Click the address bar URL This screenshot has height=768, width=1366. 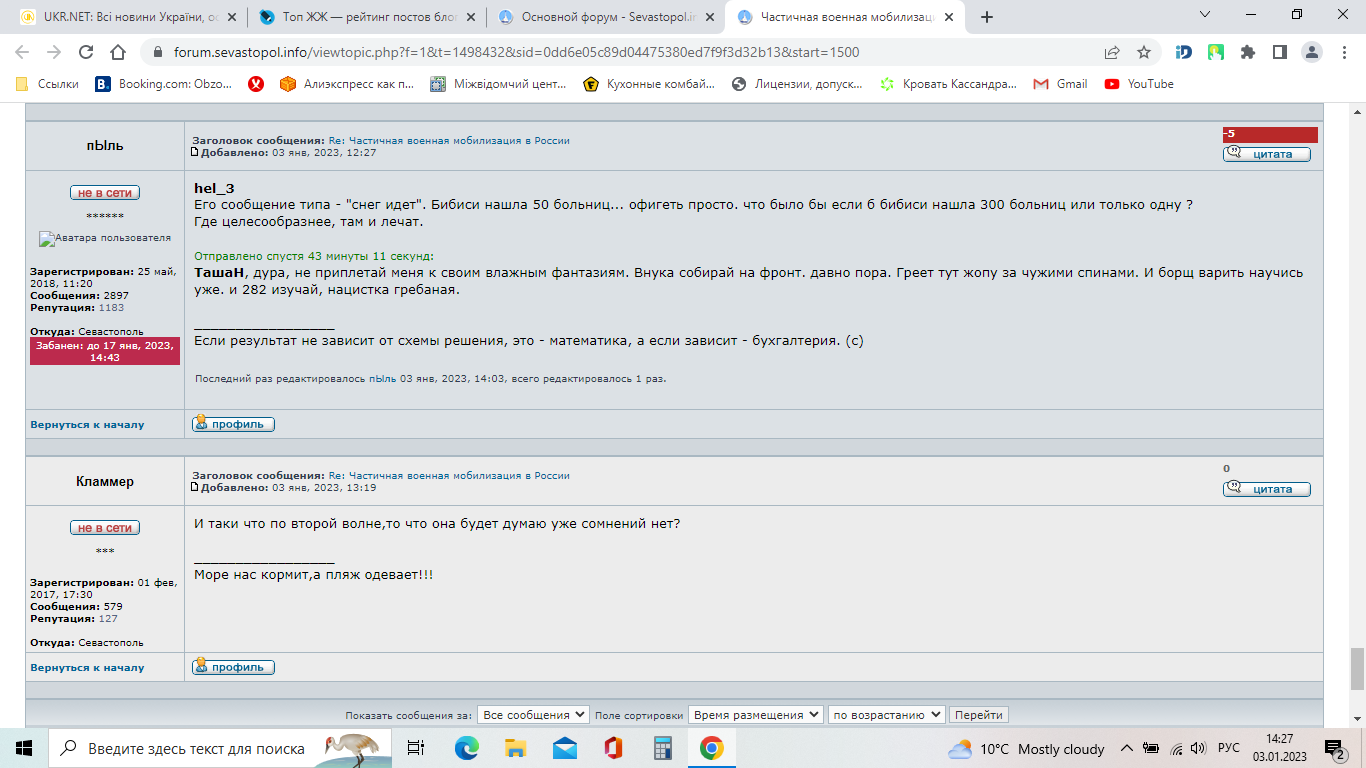(x=516, y=52)
